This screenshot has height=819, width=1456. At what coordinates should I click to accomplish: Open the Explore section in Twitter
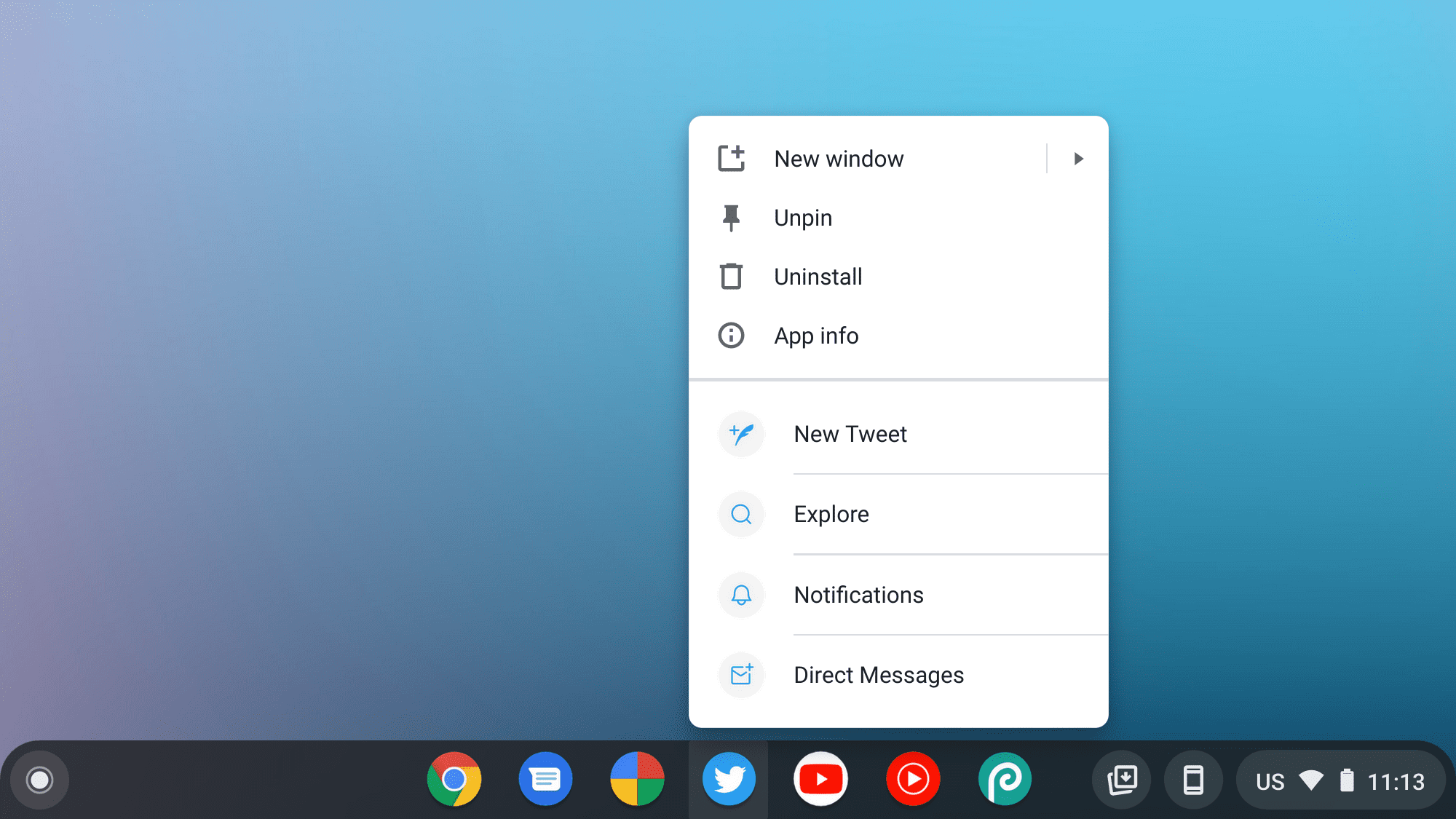(x=830, y=514)
